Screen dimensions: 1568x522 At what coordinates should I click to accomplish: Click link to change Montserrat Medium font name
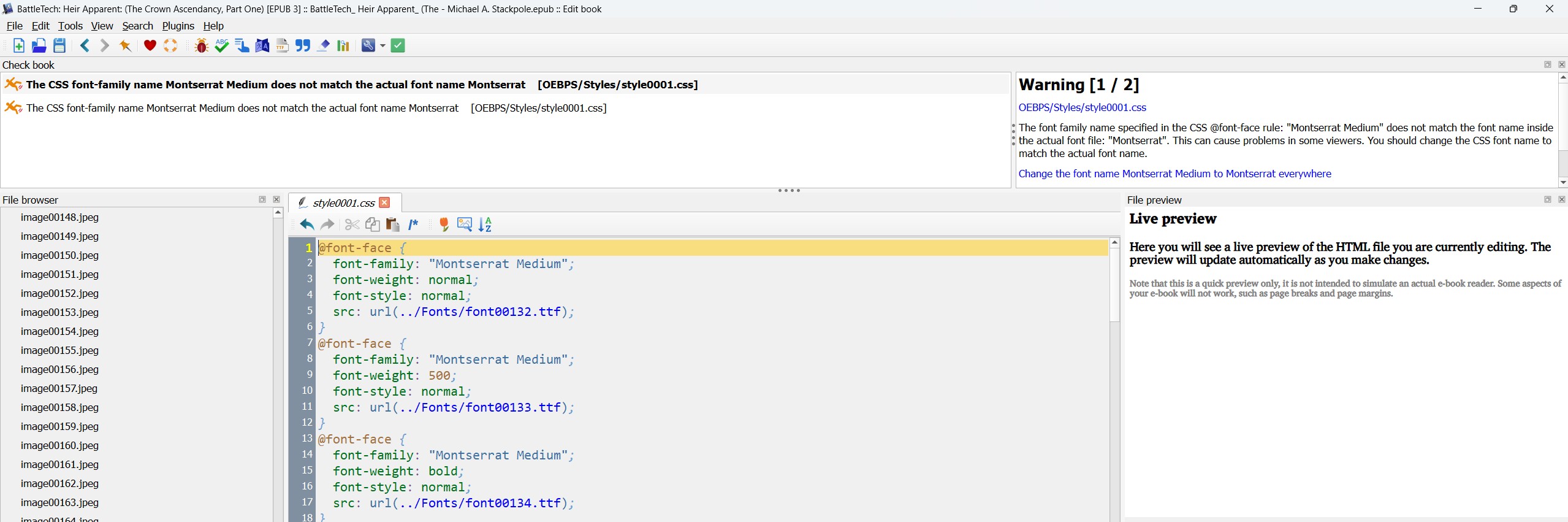(x=1174, y=174)
